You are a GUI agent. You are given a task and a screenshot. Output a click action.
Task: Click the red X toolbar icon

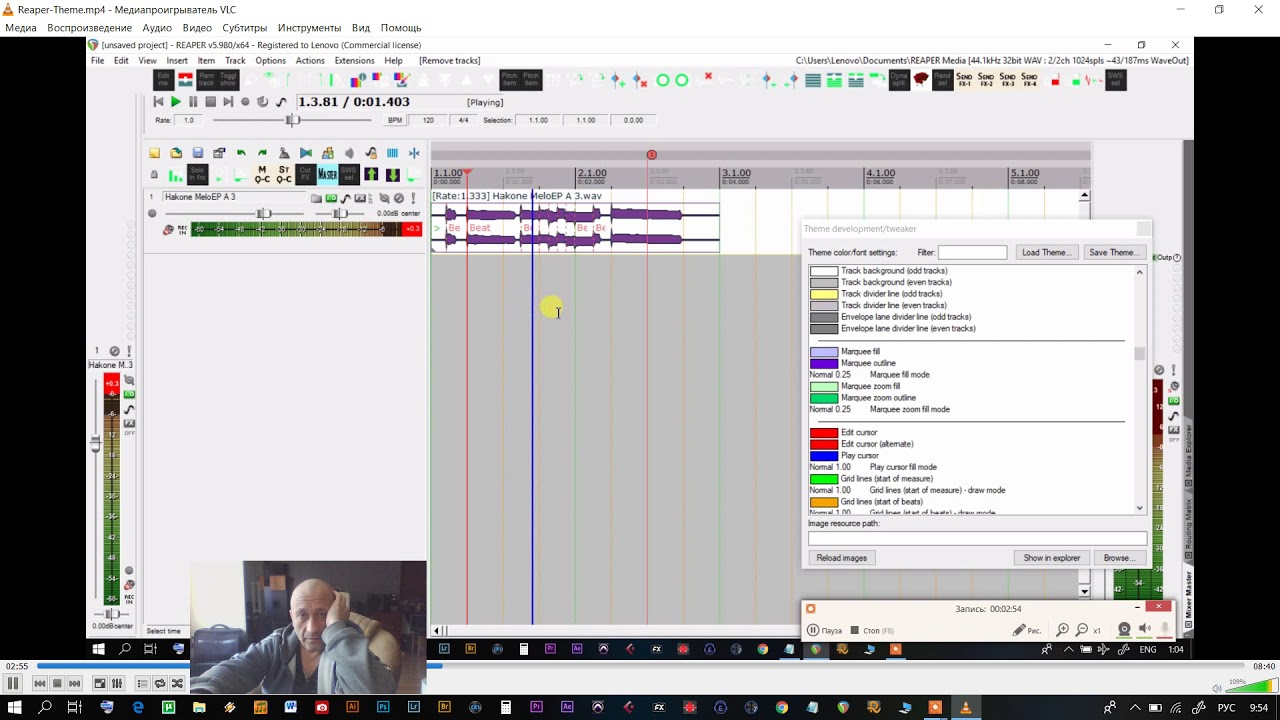tap(708, 77)
